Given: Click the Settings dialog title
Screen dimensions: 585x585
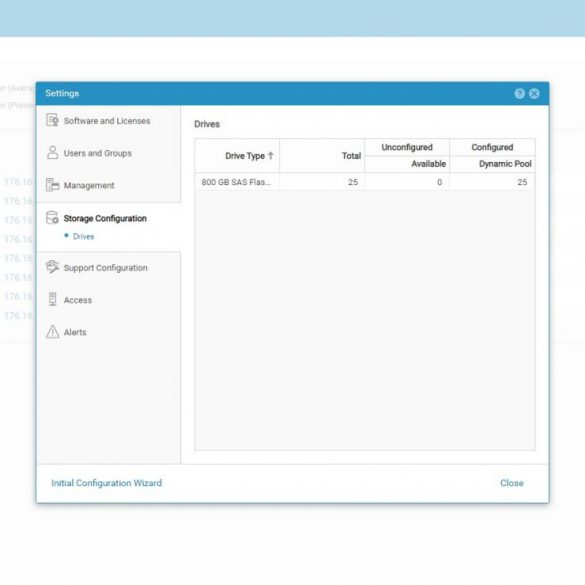Looking at the screenshot, I should [x=62, y=93].
